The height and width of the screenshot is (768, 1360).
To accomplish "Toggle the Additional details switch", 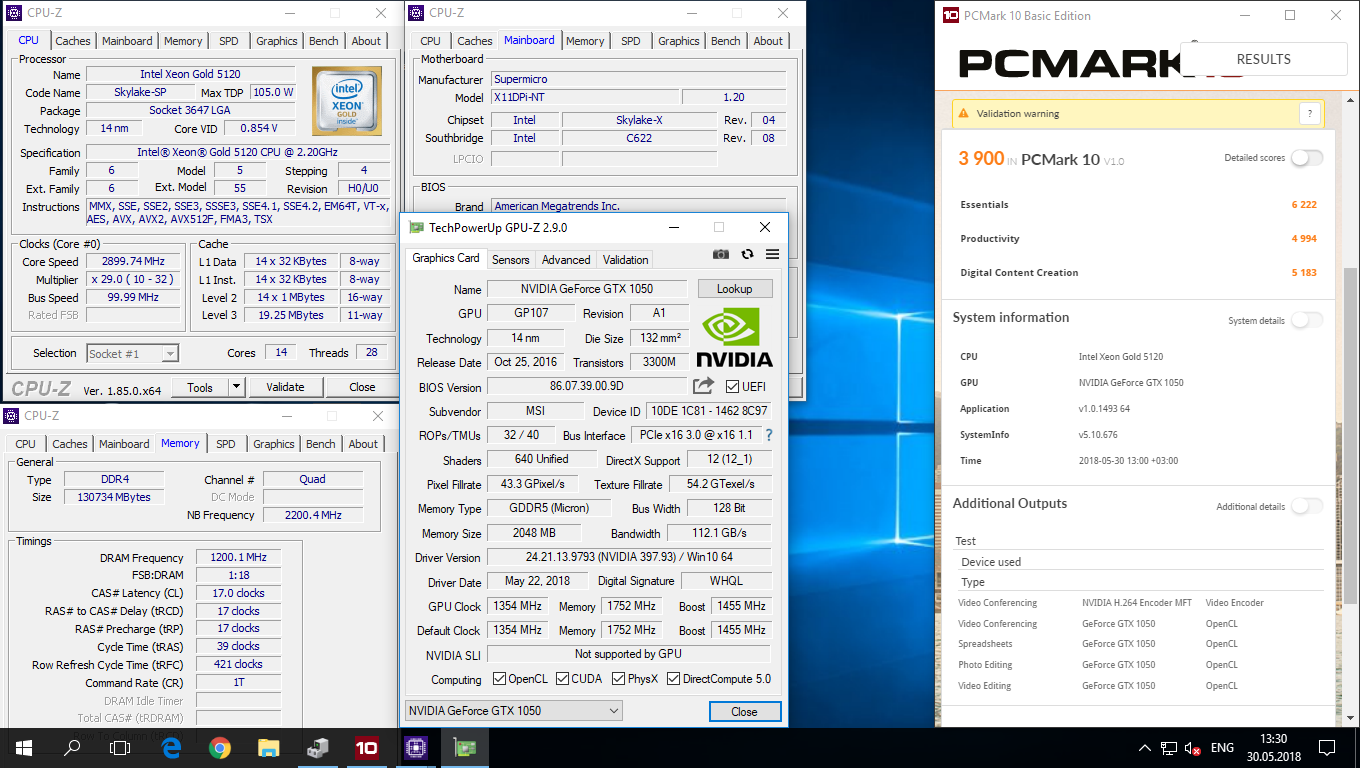I will pos(1307,506).
